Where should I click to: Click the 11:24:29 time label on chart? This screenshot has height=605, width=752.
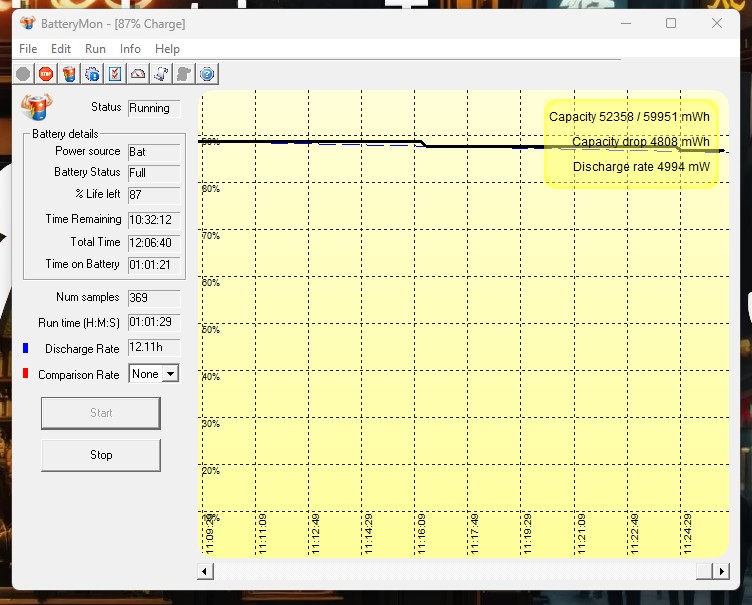pos(687,534)
